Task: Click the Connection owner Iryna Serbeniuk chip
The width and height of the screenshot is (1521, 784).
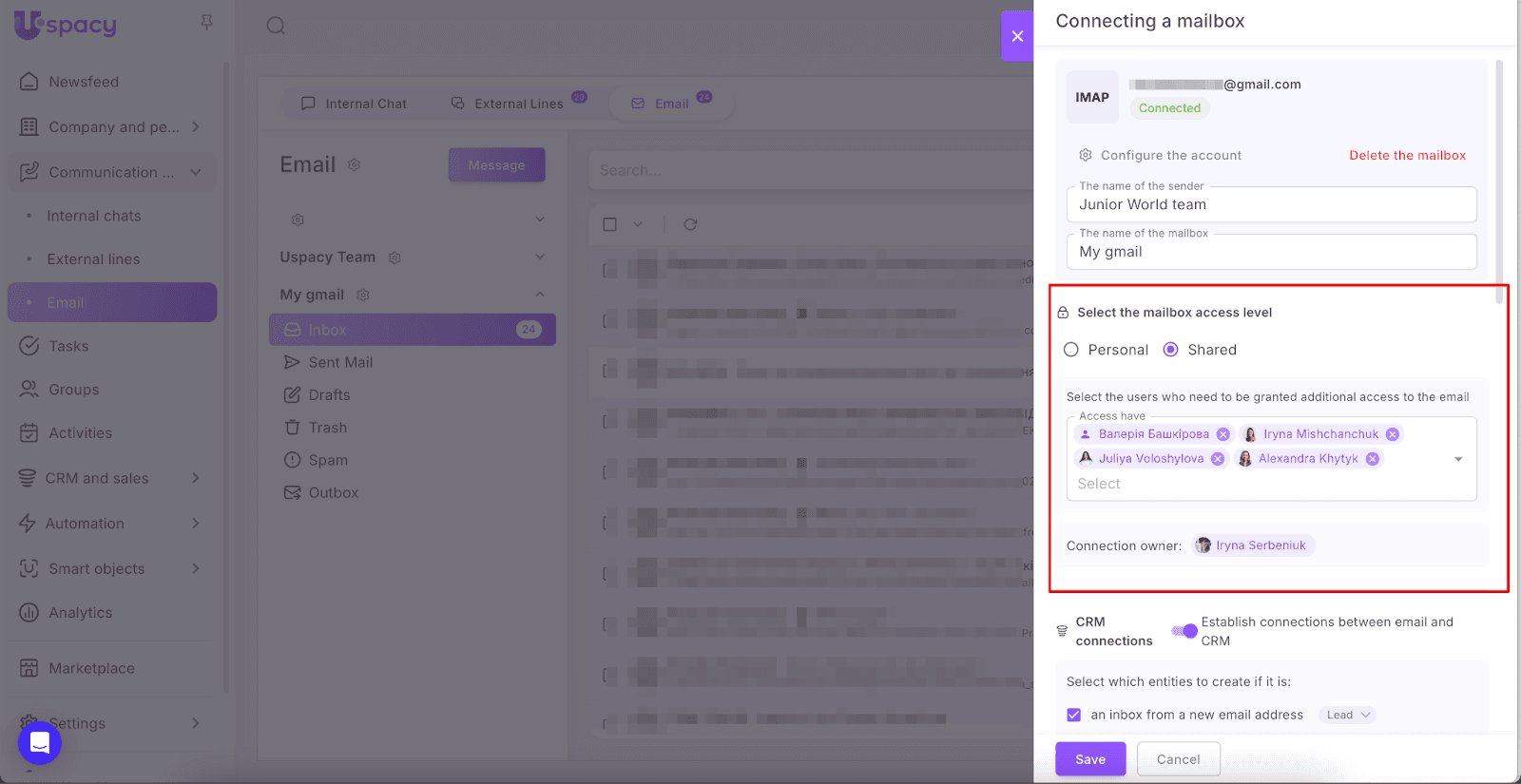Action: [x=1254, y=545]
